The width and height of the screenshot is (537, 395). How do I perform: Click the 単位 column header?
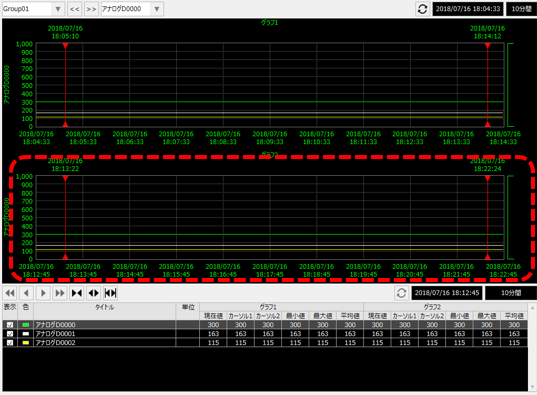click(188, 307)
